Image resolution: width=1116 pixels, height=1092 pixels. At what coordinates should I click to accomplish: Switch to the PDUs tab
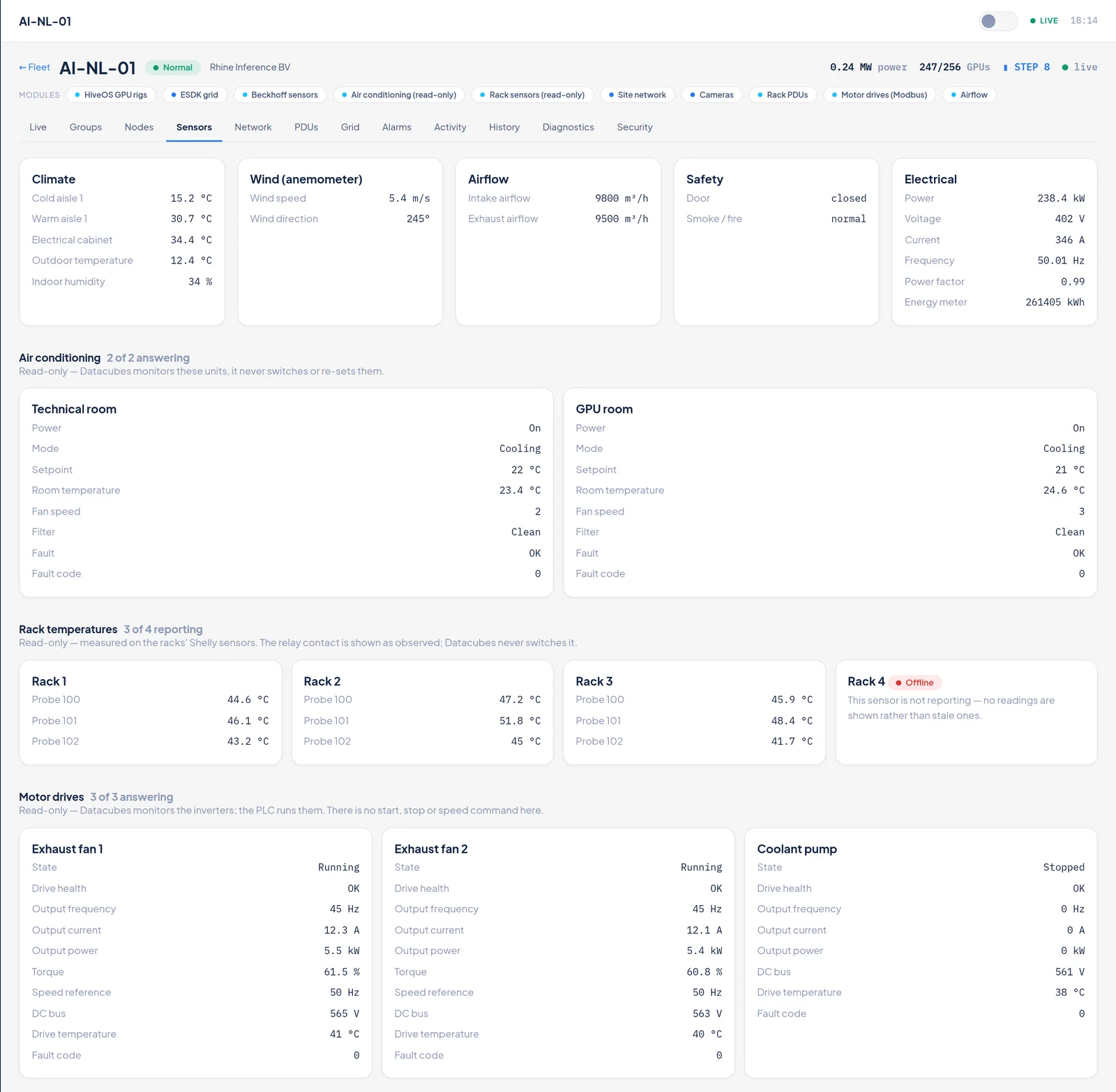tap(306, 127)
